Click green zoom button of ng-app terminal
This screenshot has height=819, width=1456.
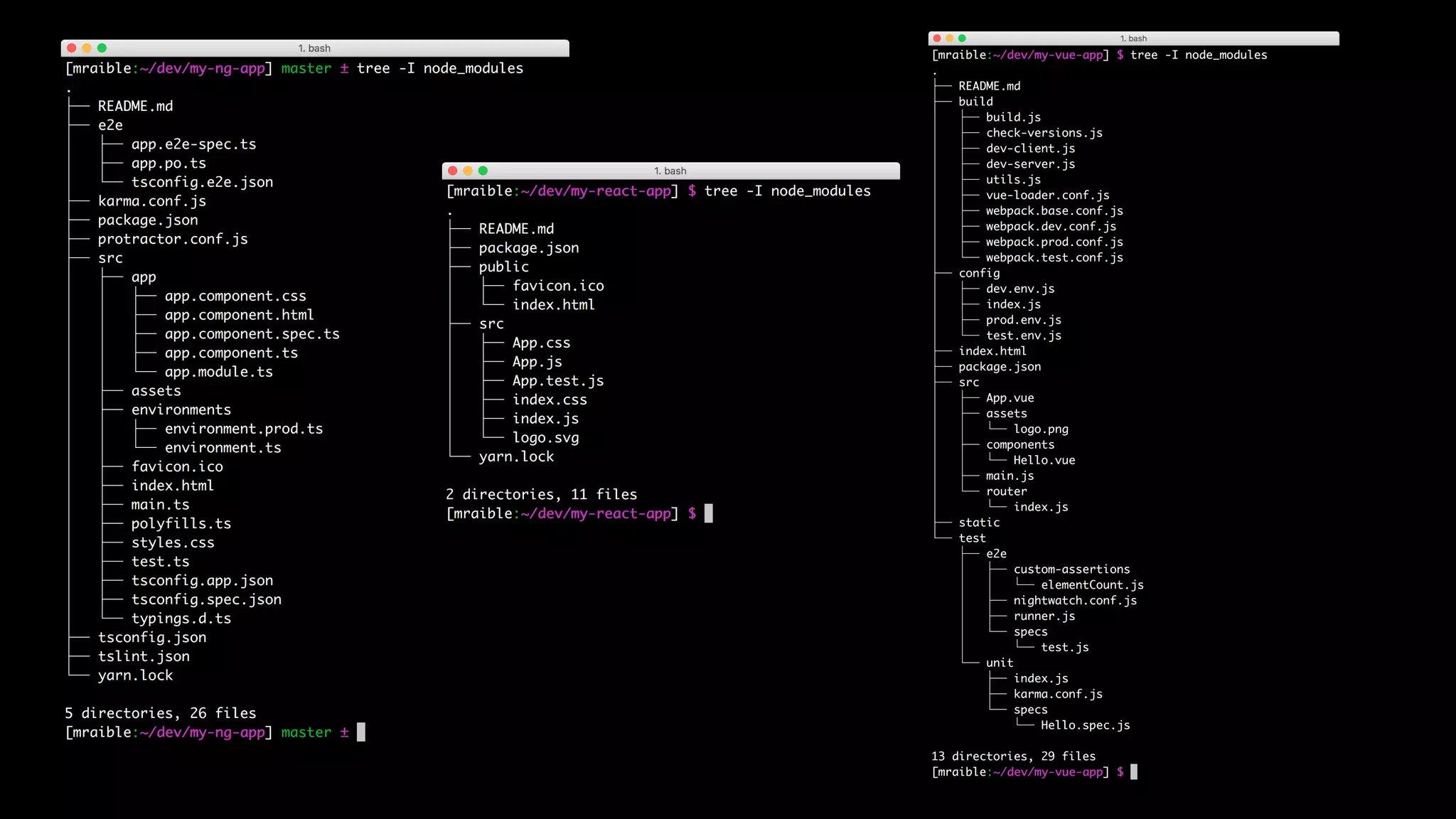click(102, 48)
